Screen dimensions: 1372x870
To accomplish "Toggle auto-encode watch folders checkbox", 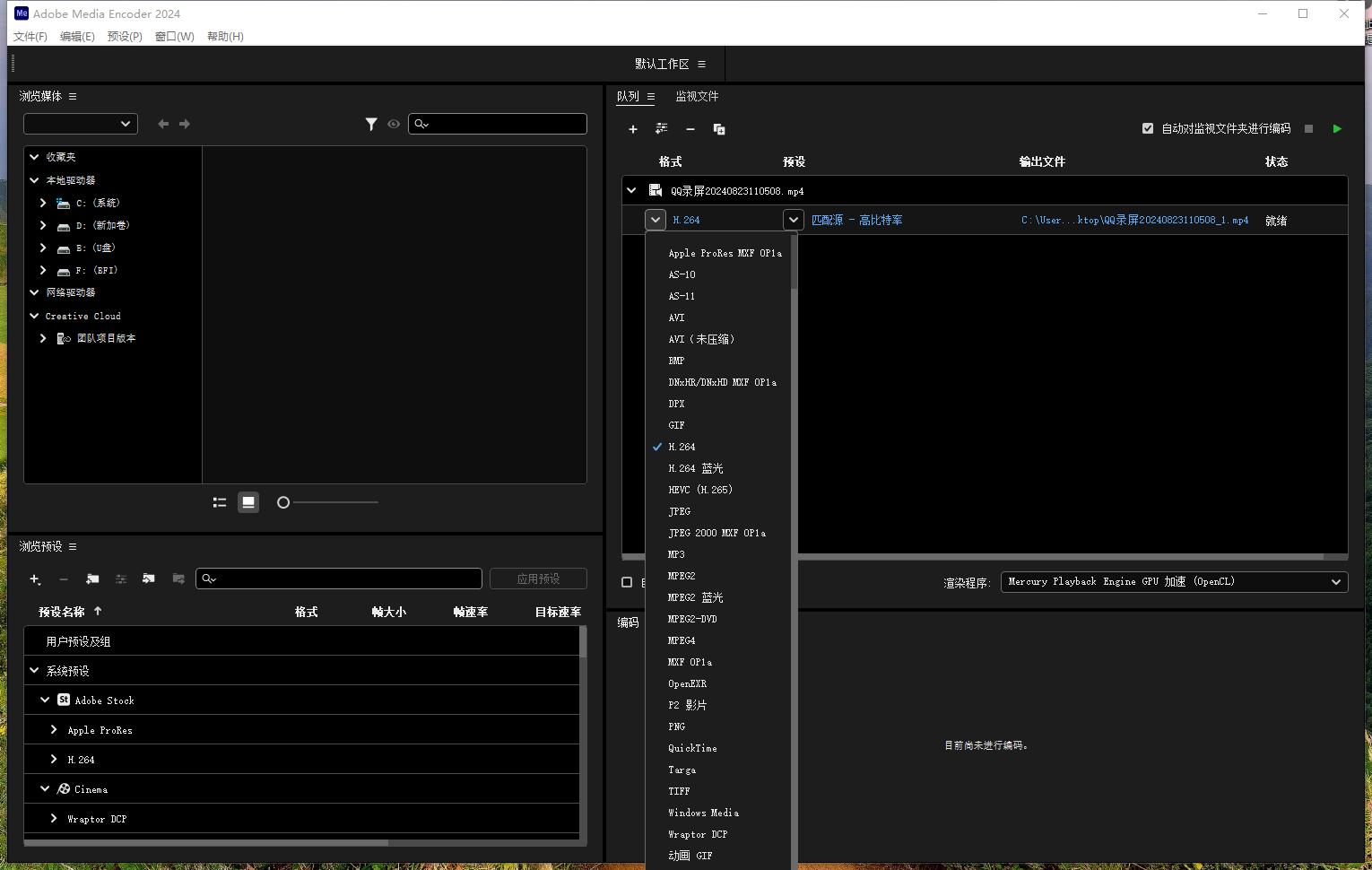I will tap(1148, 128).
